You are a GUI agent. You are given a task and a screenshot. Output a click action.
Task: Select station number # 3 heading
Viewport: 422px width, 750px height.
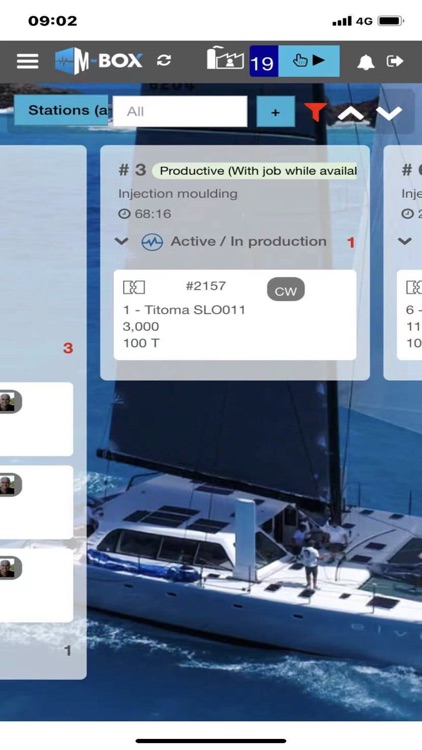pyautogui.click(x=132, y=170)
